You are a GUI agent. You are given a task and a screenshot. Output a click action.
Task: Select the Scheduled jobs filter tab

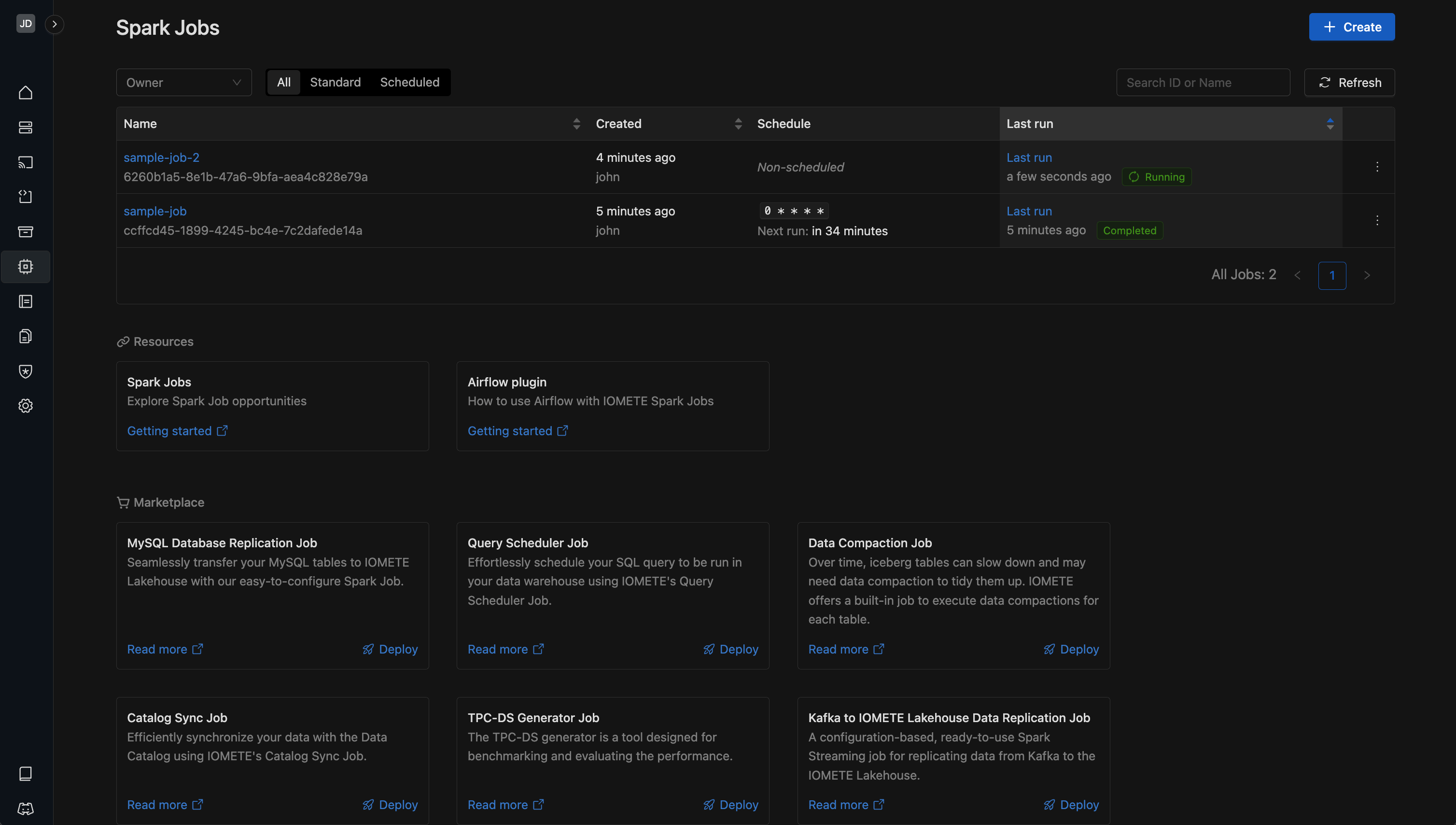point(409,82)
